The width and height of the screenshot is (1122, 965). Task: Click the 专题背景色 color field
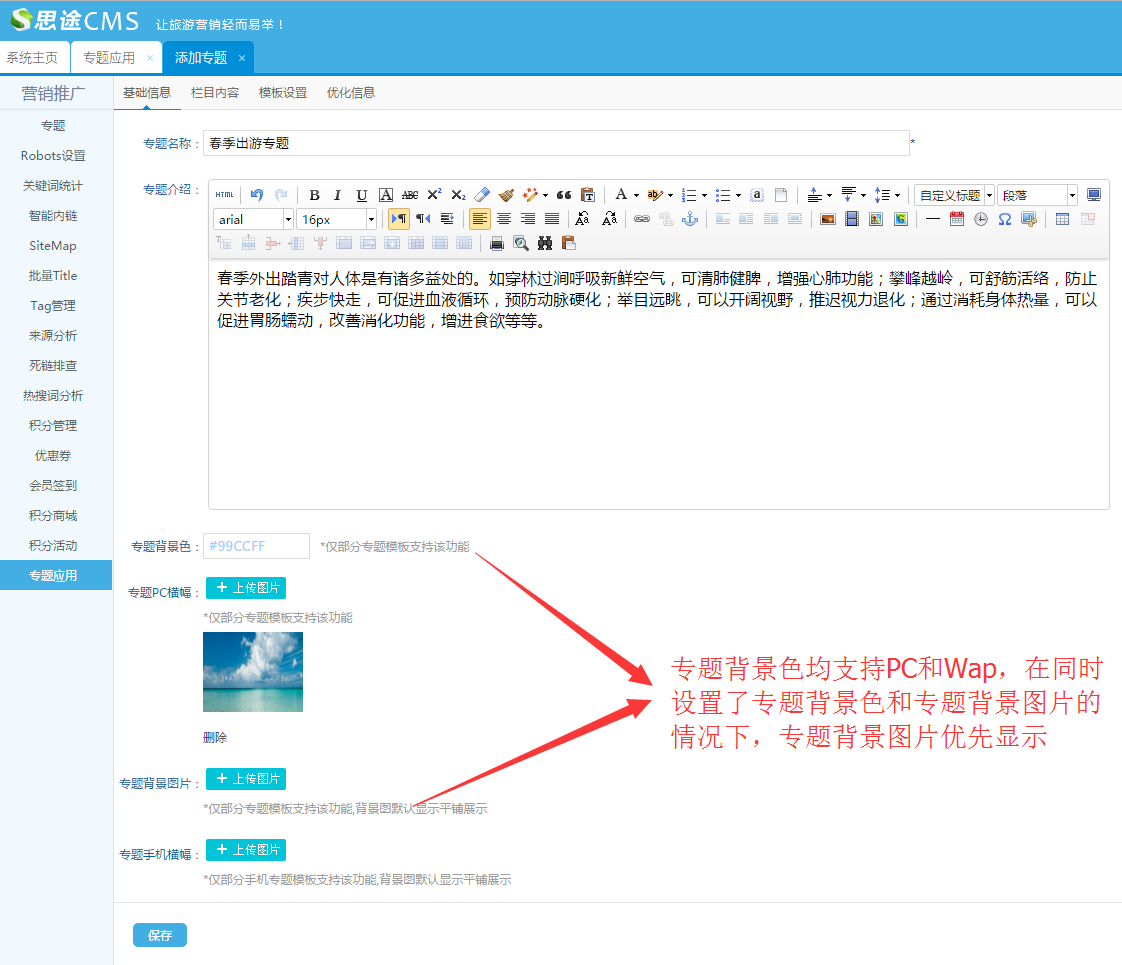[257, 546]
